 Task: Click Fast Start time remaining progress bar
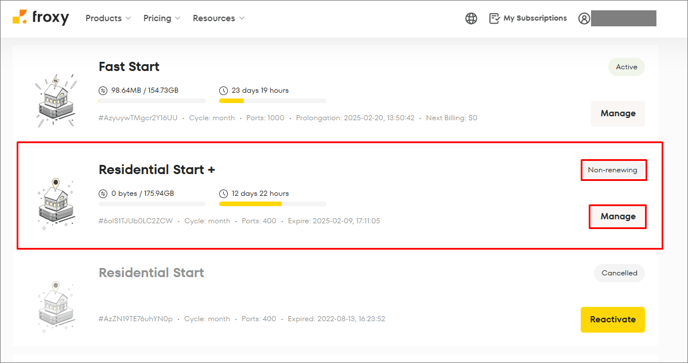(272, 101)
